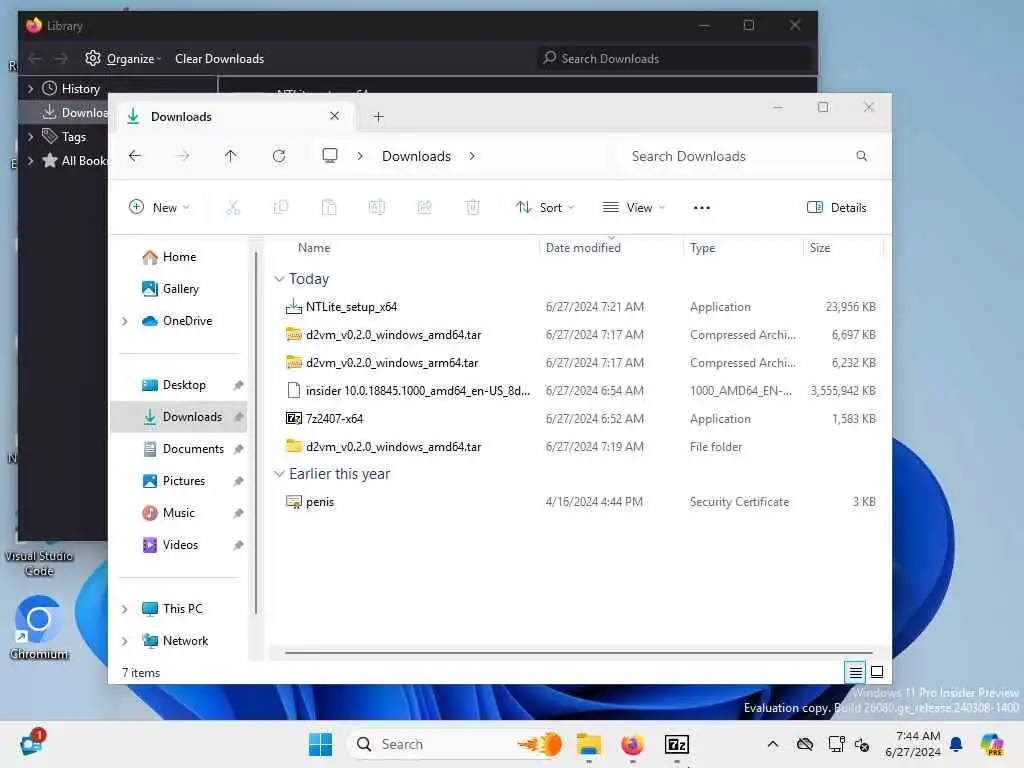Select Desktop in navigation pane
Image resolution: width=1024 pixels, height=768 pixels.
pyautogui.click(x=178, y=385)
